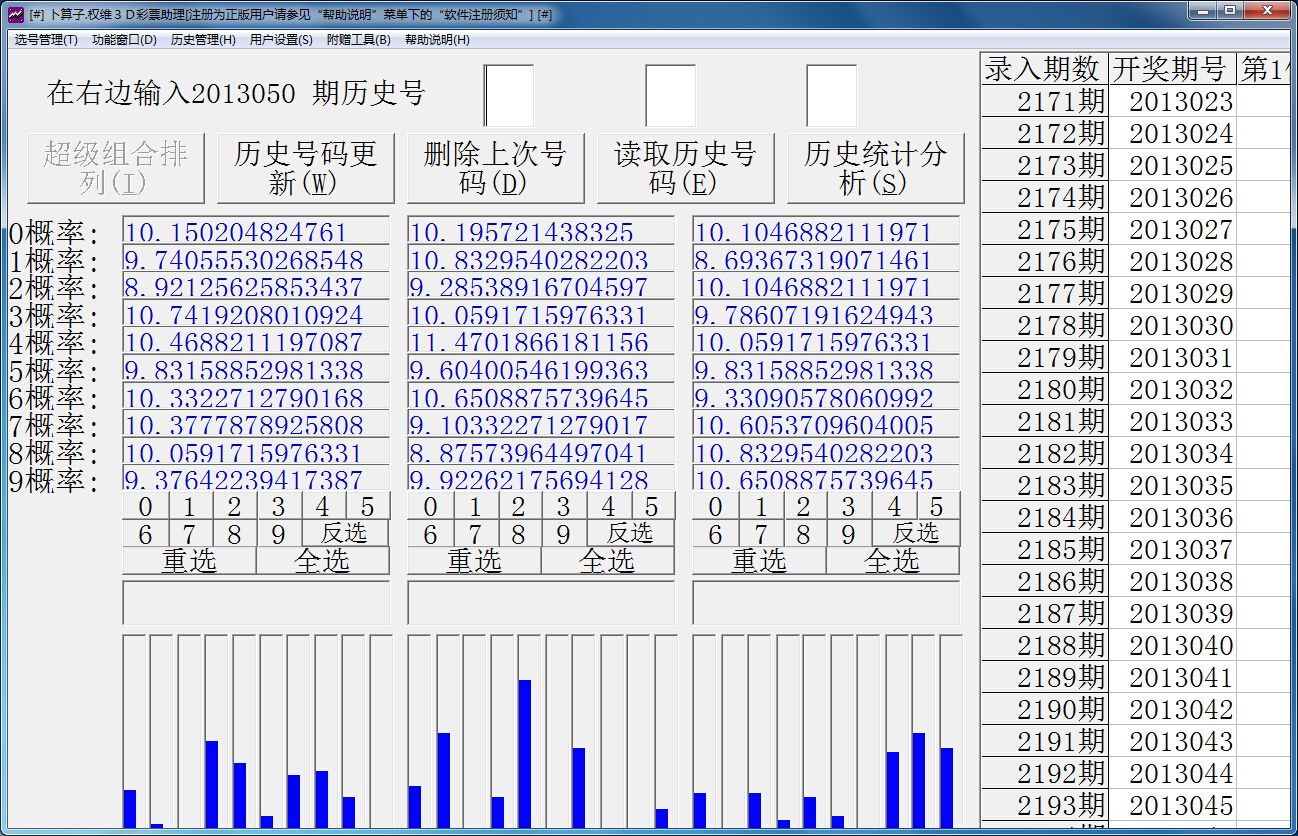Screen dimensions: 1298x836
Task: Click 反选 in the first number group
Action: pyautogui.click(x=345, y=533)
